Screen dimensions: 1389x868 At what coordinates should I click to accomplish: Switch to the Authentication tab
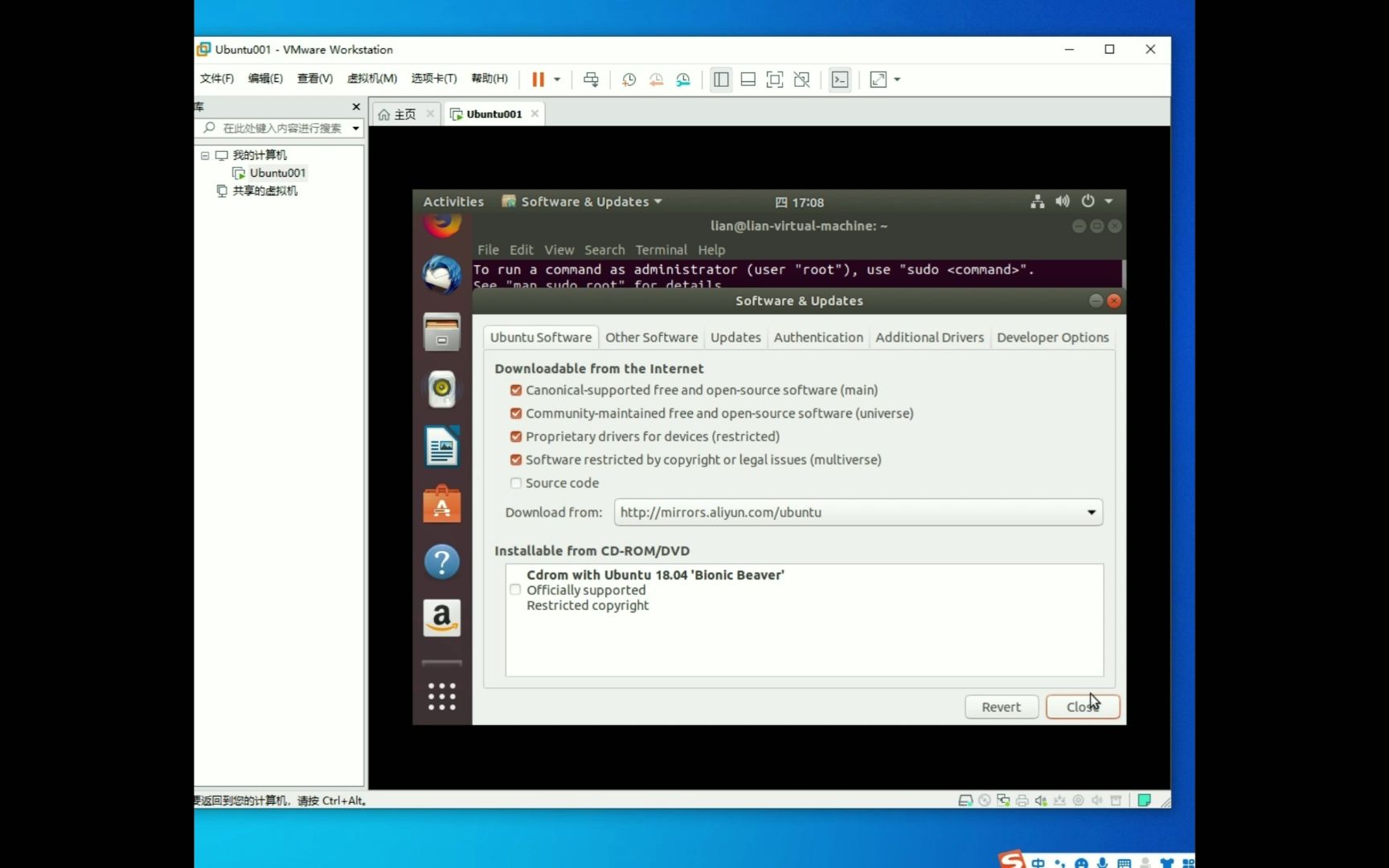[818, 338]
